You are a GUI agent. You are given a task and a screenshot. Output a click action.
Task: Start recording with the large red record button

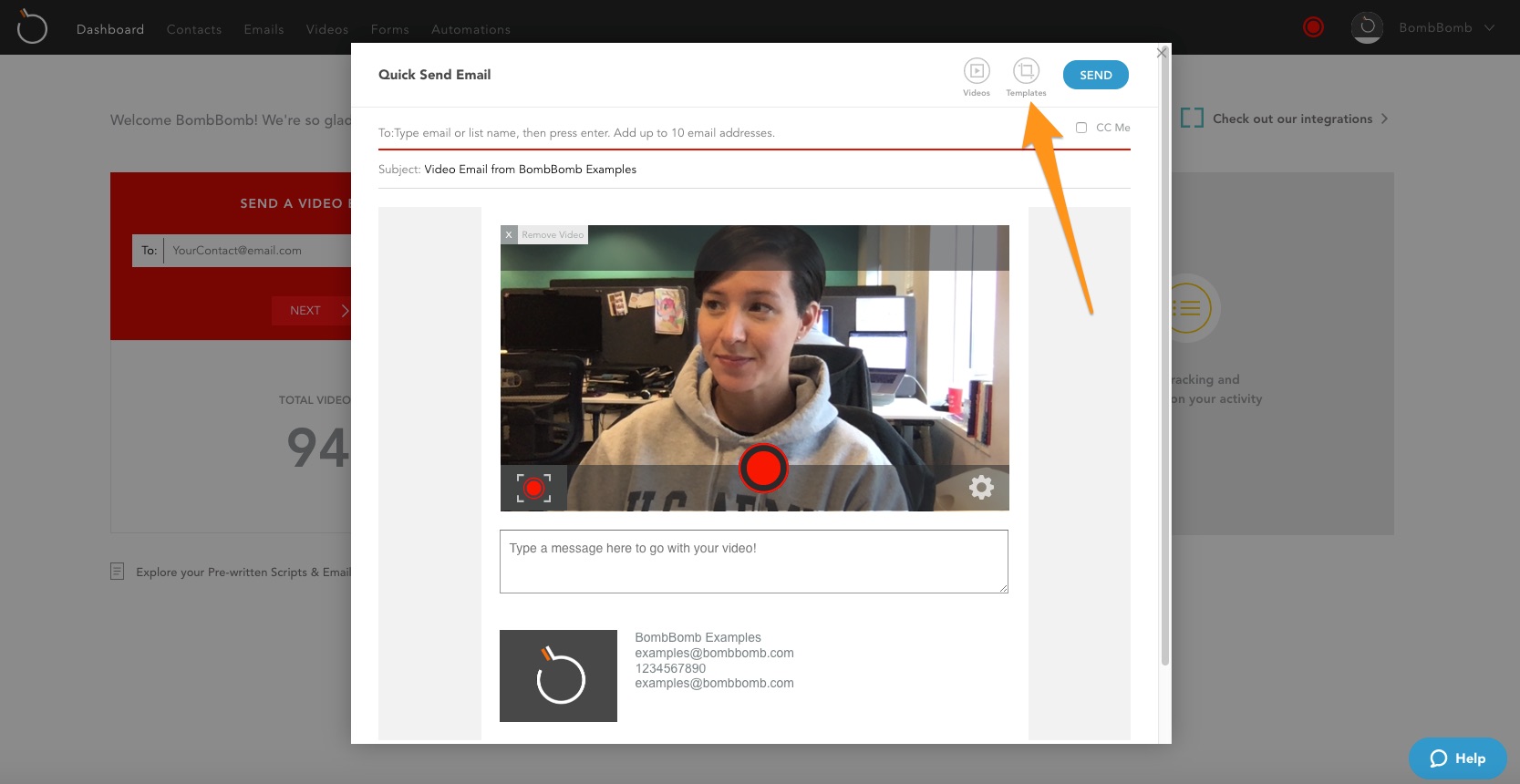coord(763,468)
